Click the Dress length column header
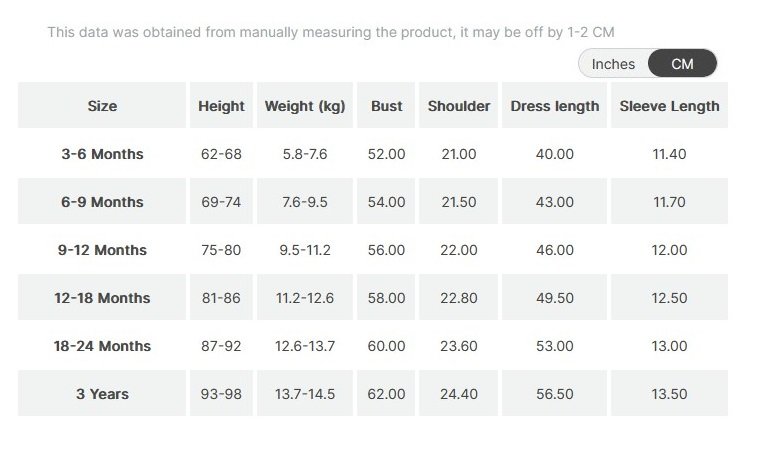This screenshot has width=774, height=468. pyautogui.click(x=555, y=106)
